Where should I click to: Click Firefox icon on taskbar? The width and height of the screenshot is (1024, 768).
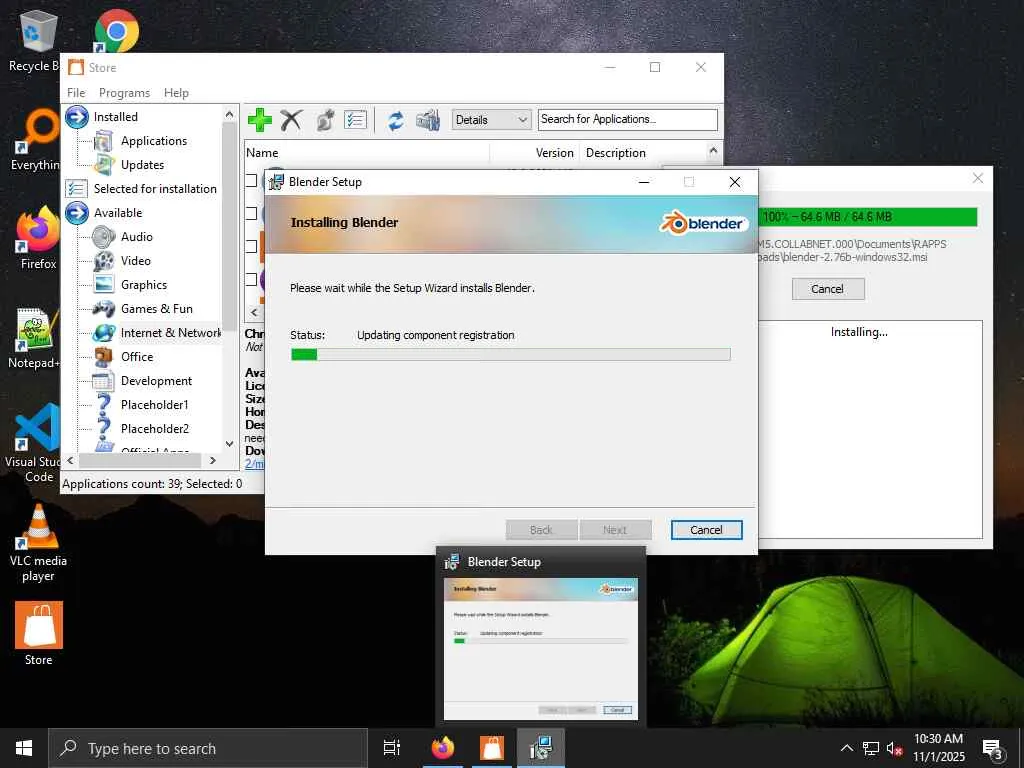[x=443, y=748]
